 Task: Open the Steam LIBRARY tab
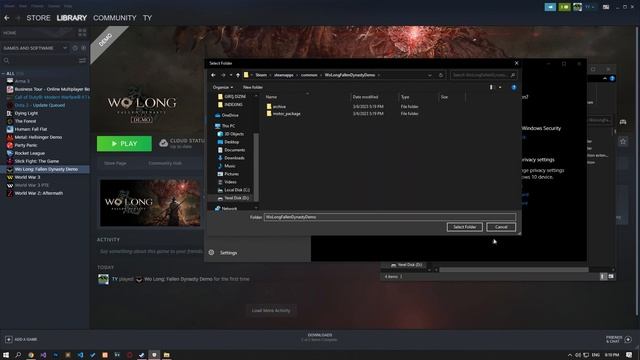pyautogui.click(x=72, y=18)
